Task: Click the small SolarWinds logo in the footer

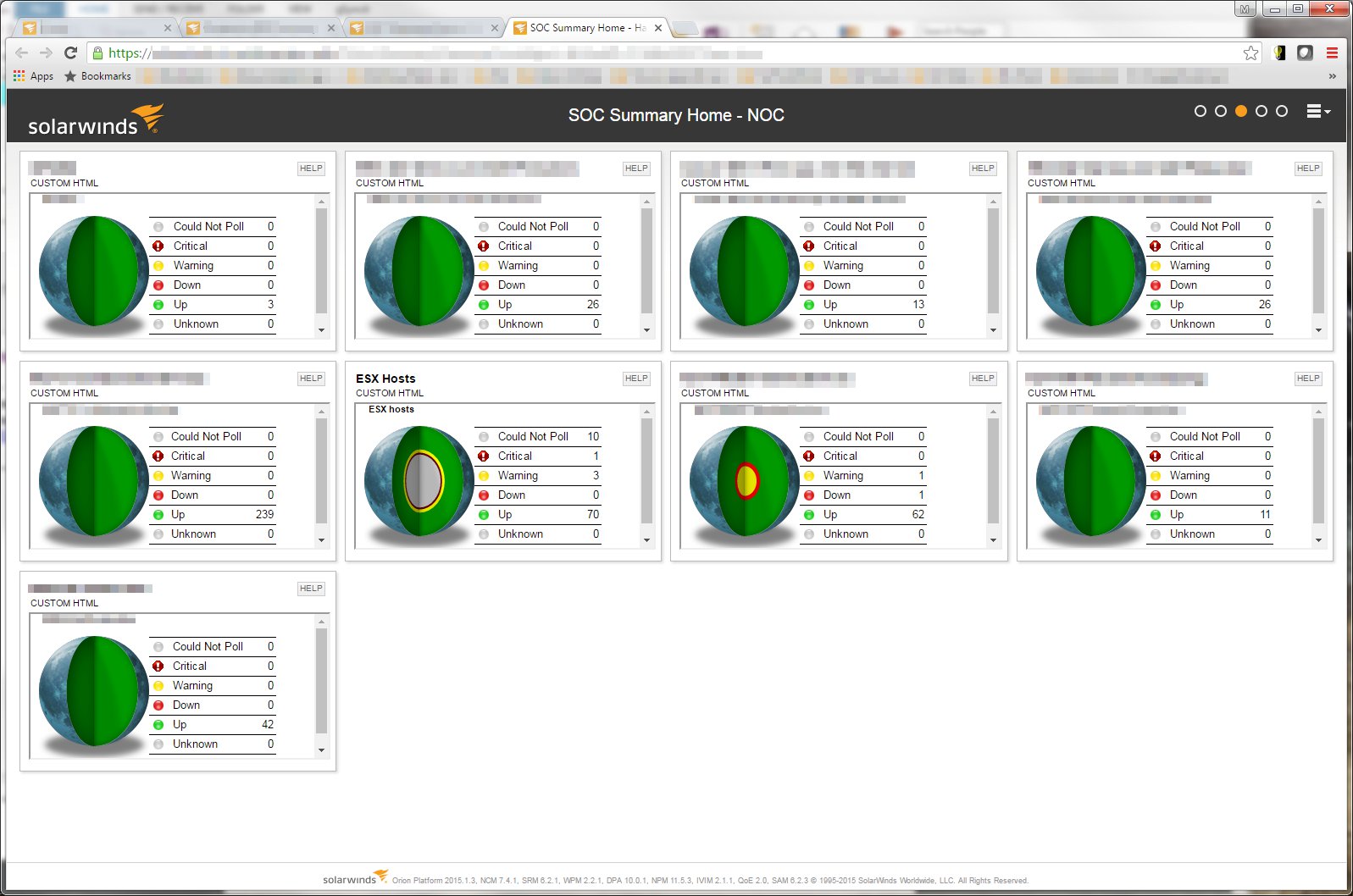Action: tap(355, 878)
